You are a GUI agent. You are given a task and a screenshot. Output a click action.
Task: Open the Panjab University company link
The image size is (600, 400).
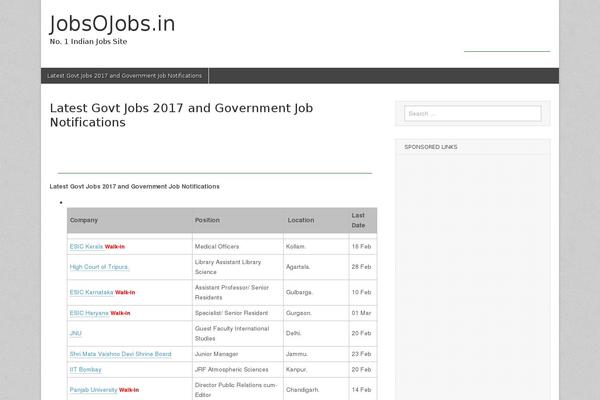click(93, 390)
